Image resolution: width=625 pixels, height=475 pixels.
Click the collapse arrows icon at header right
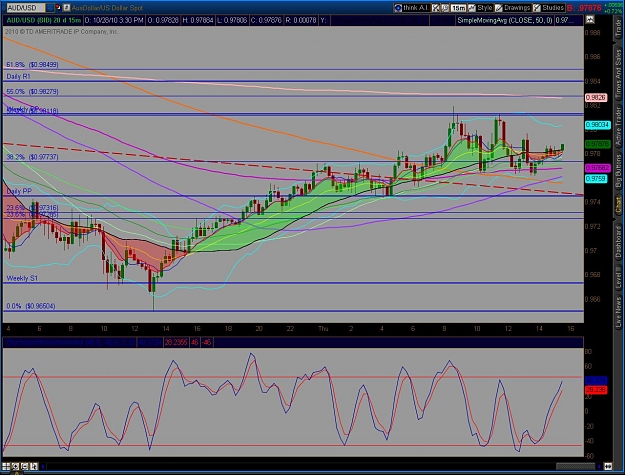click(590, 20)
